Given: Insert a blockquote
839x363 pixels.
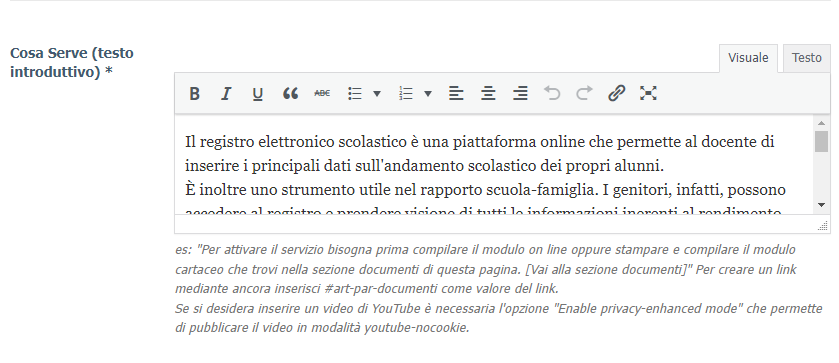Looking at the screenshot, I should tap(290, 94).
